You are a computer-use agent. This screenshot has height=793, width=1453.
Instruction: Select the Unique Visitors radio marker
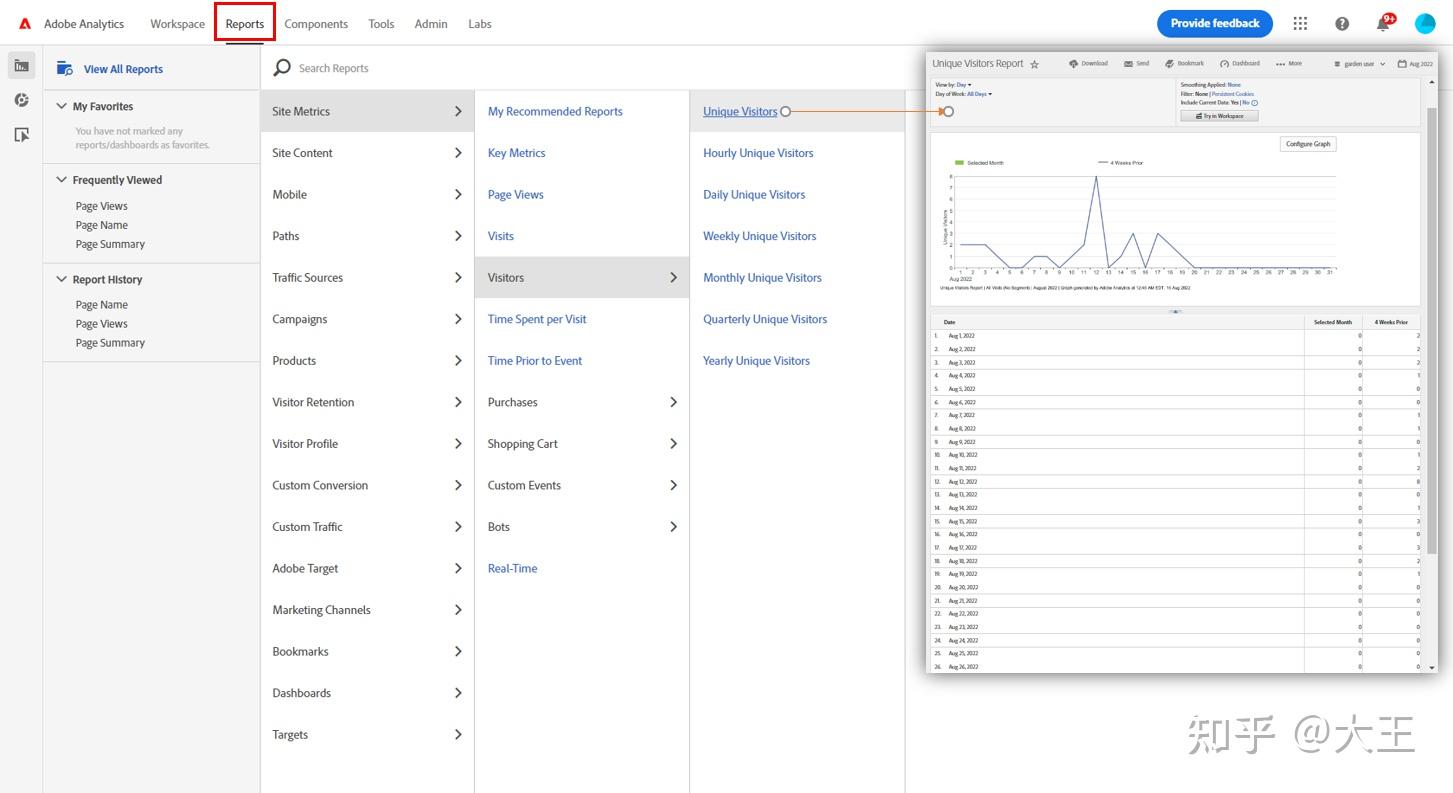(x=786, y=111)
